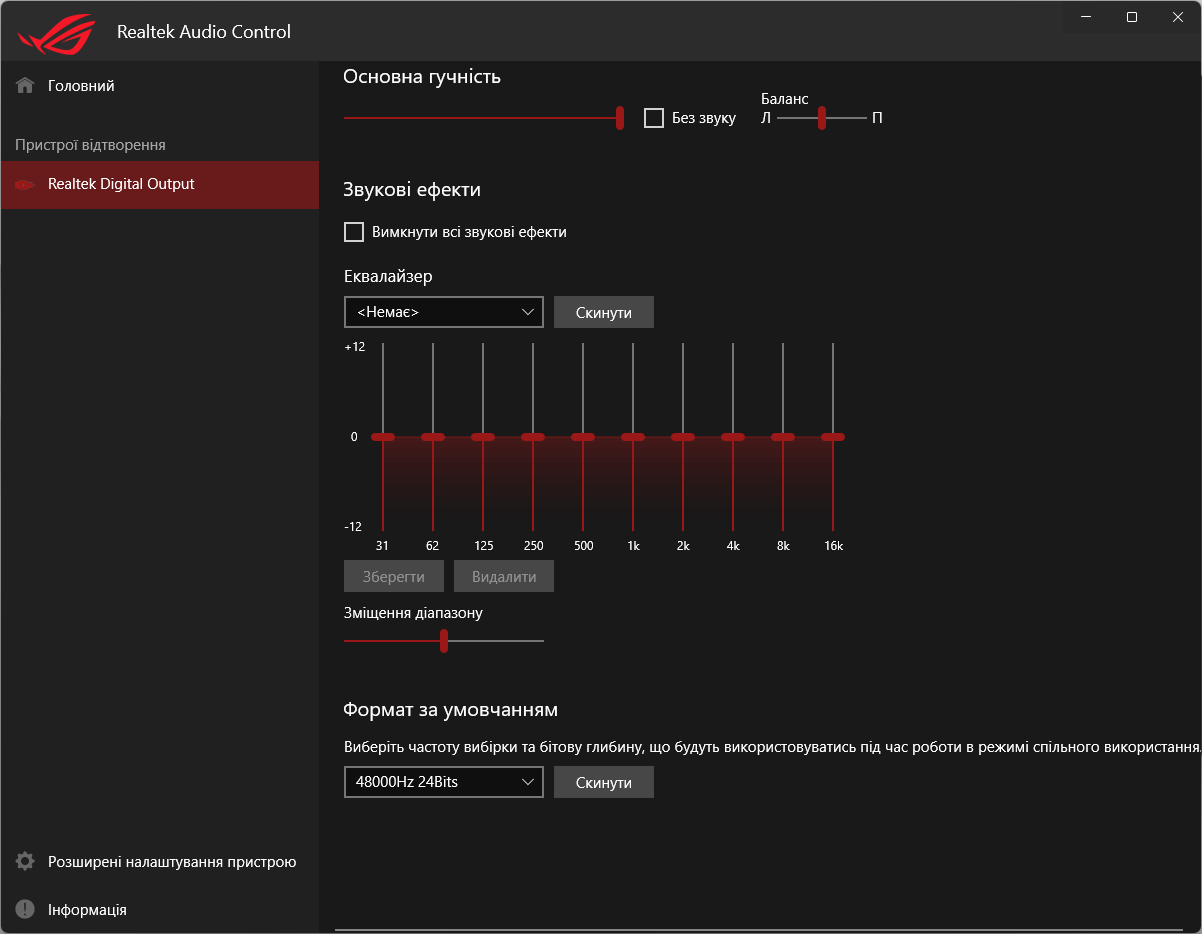Check 'Вимкнути всі звукові ефекти'
1202x934 pixels.
[x=354, y=231]
